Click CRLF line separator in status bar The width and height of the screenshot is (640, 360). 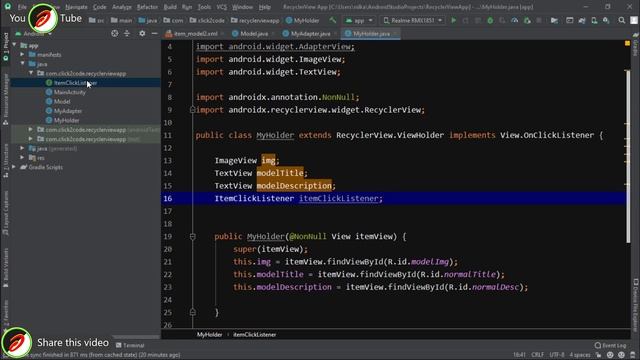(x=537, y=355)
